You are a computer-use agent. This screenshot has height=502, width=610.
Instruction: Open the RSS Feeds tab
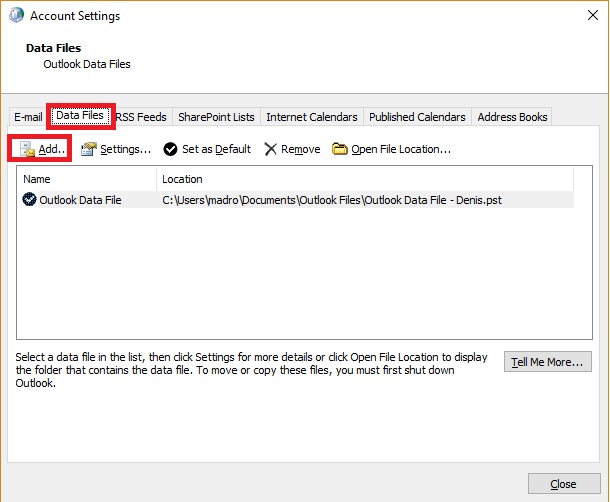pyautogui.click(x=142, y=117)
